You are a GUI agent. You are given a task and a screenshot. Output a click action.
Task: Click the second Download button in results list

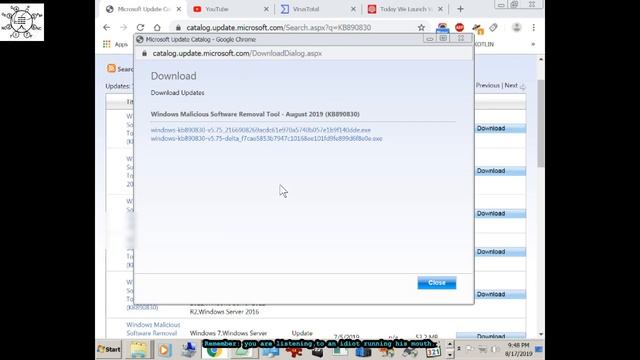(500, 171)
